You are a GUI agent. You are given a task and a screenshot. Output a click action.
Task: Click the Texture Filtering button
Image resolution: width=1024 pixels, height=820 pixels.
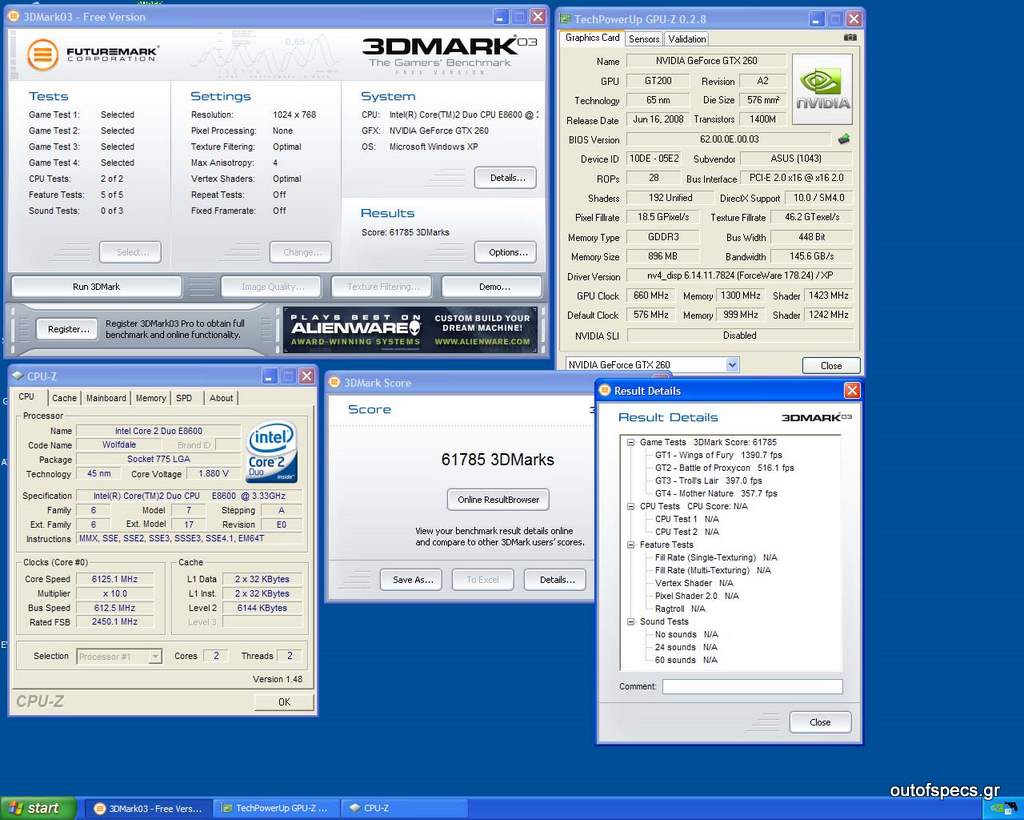[x=382, y=287]
